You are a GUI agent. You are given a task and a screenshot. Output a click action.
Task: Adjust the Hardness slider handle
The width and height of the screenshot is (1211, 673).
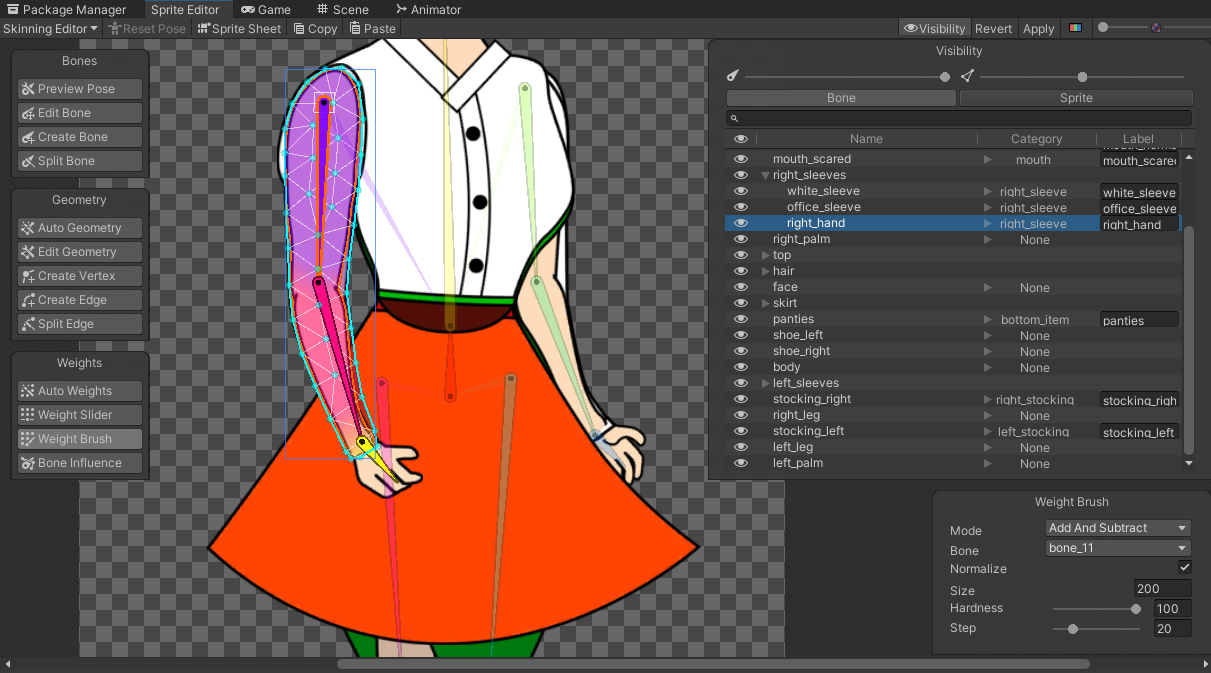(1136, 609)
